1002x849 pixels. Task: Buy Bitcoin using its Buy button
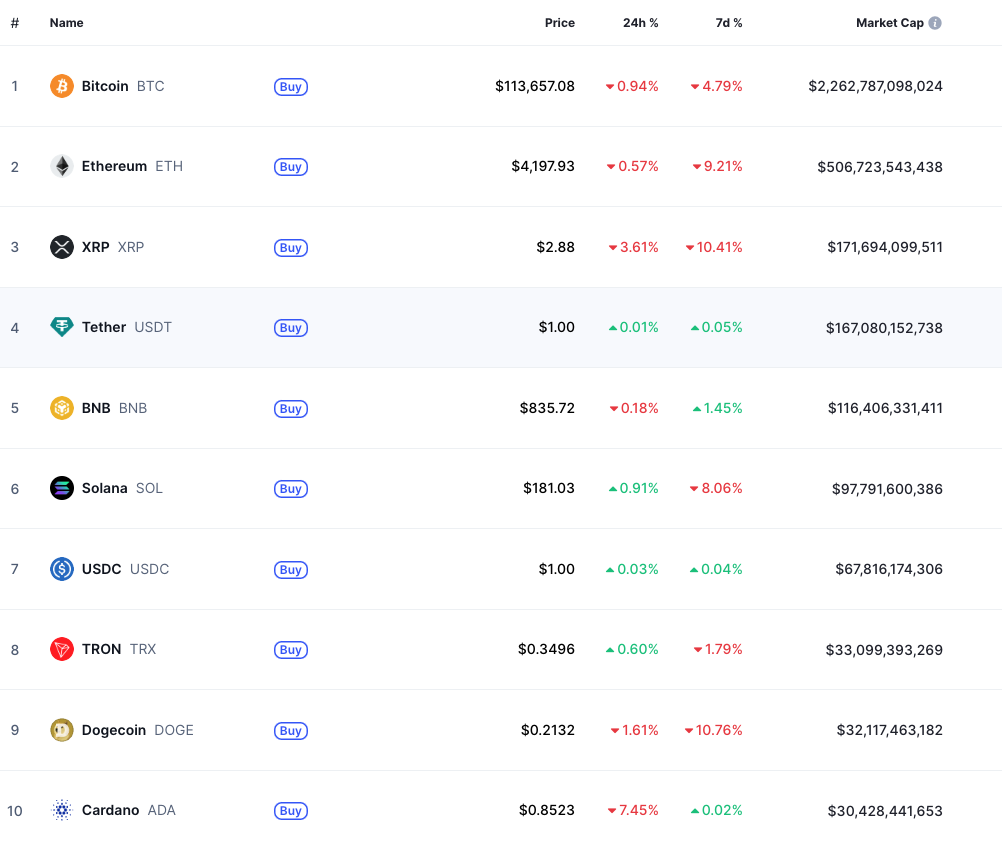pyautogui.click(x=291, y=87)
